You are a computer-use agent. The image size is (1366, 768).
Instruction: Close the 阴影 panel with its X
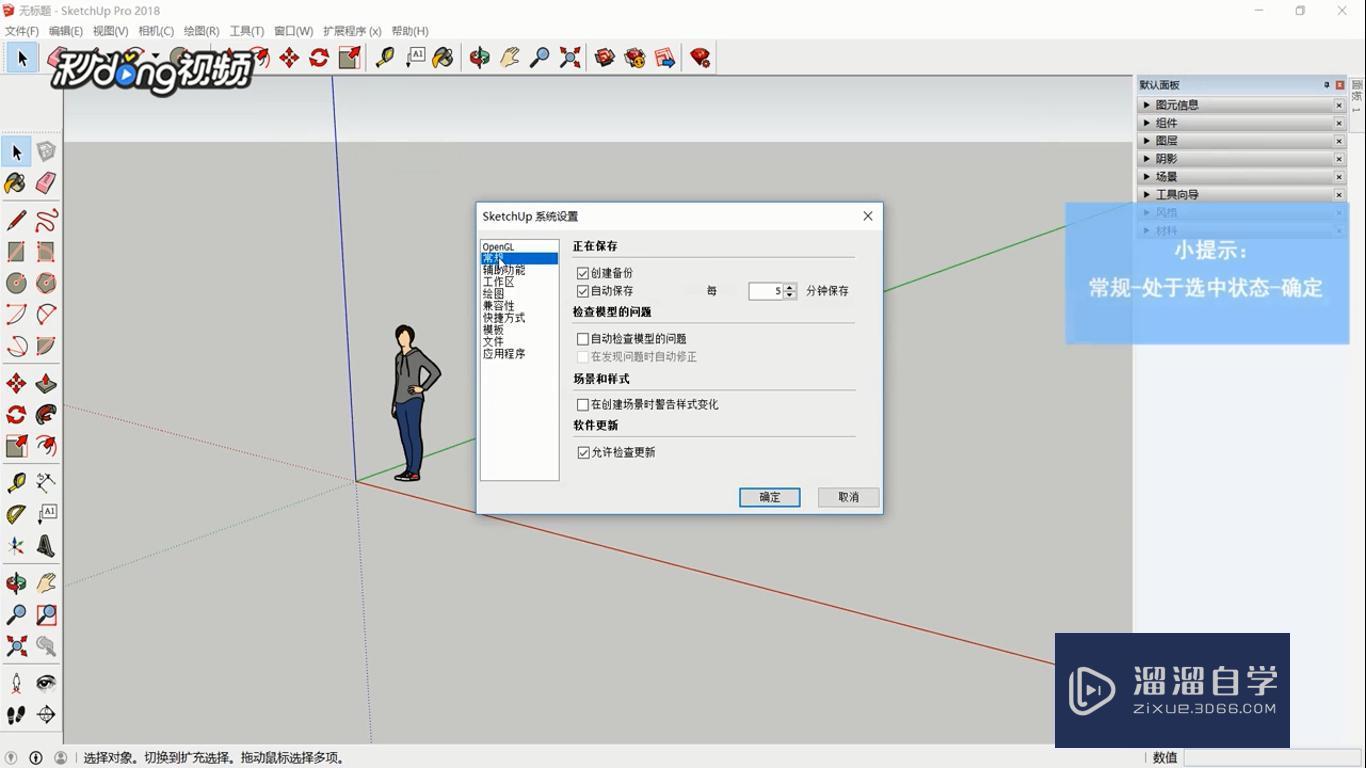coord(1339,159)
